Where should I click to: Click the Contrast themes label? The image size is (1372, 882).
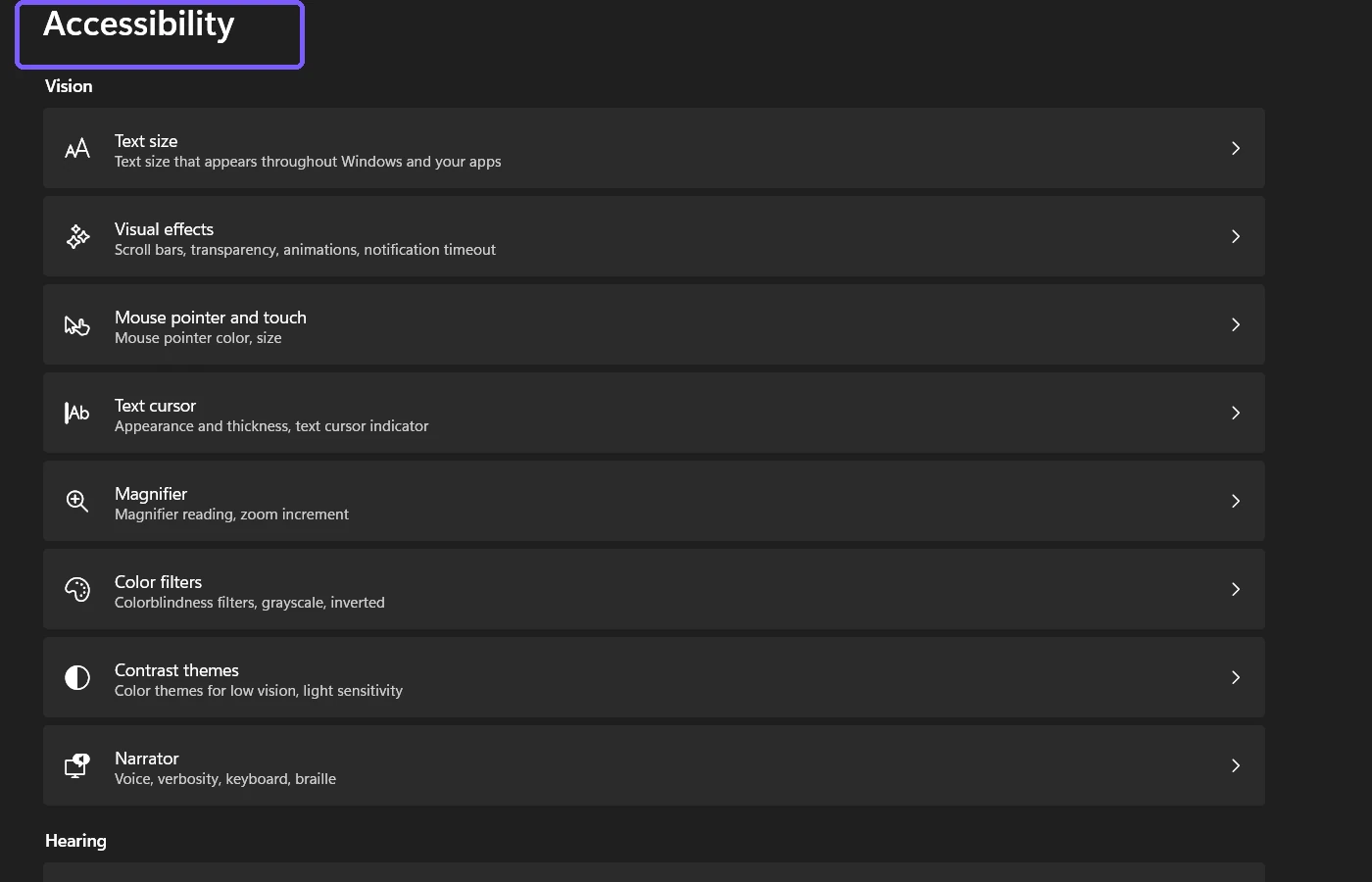(176, 670)
